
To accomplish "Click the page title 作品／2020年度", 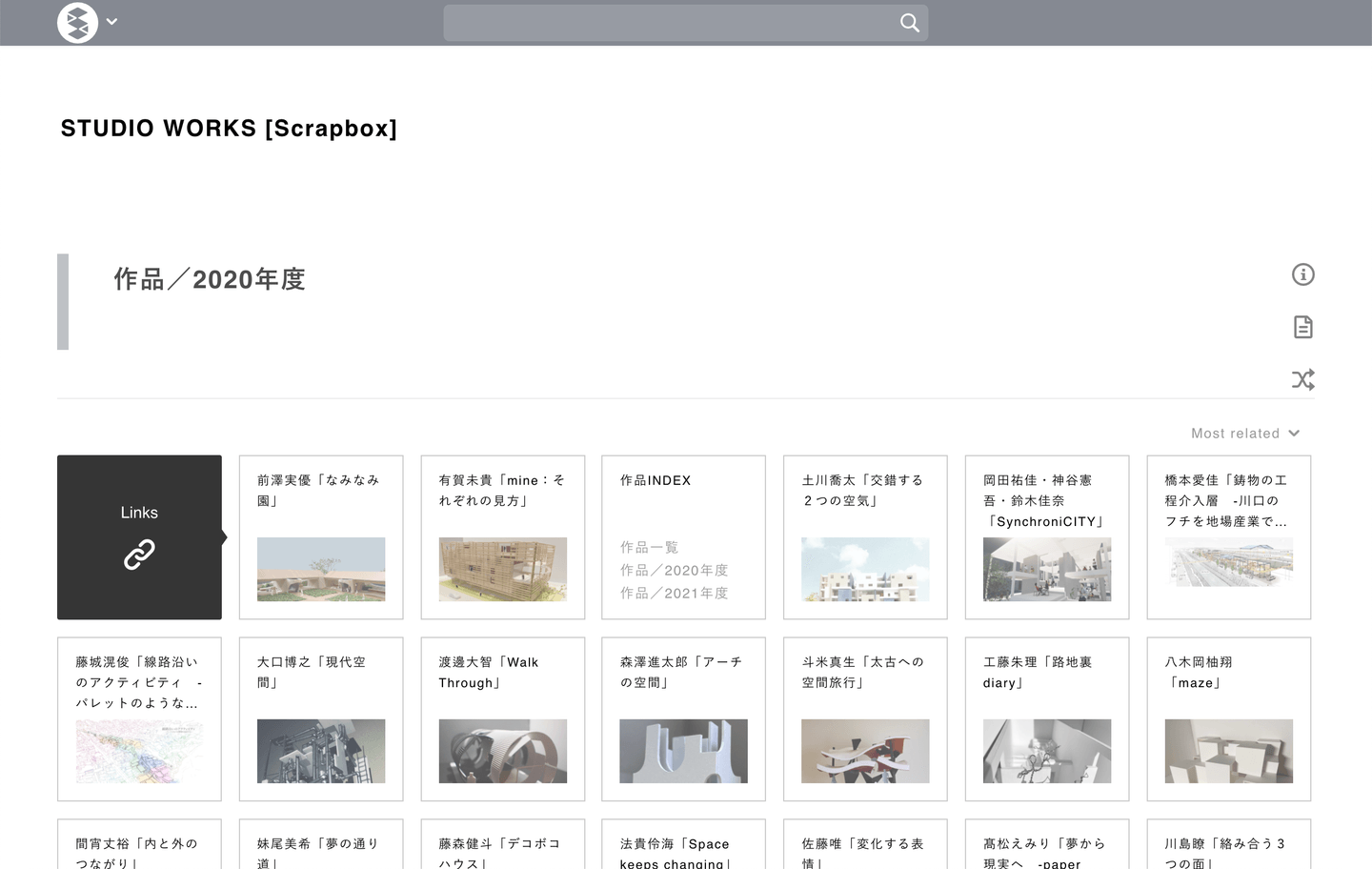I will pyautogui.click(x=210, y=279).
